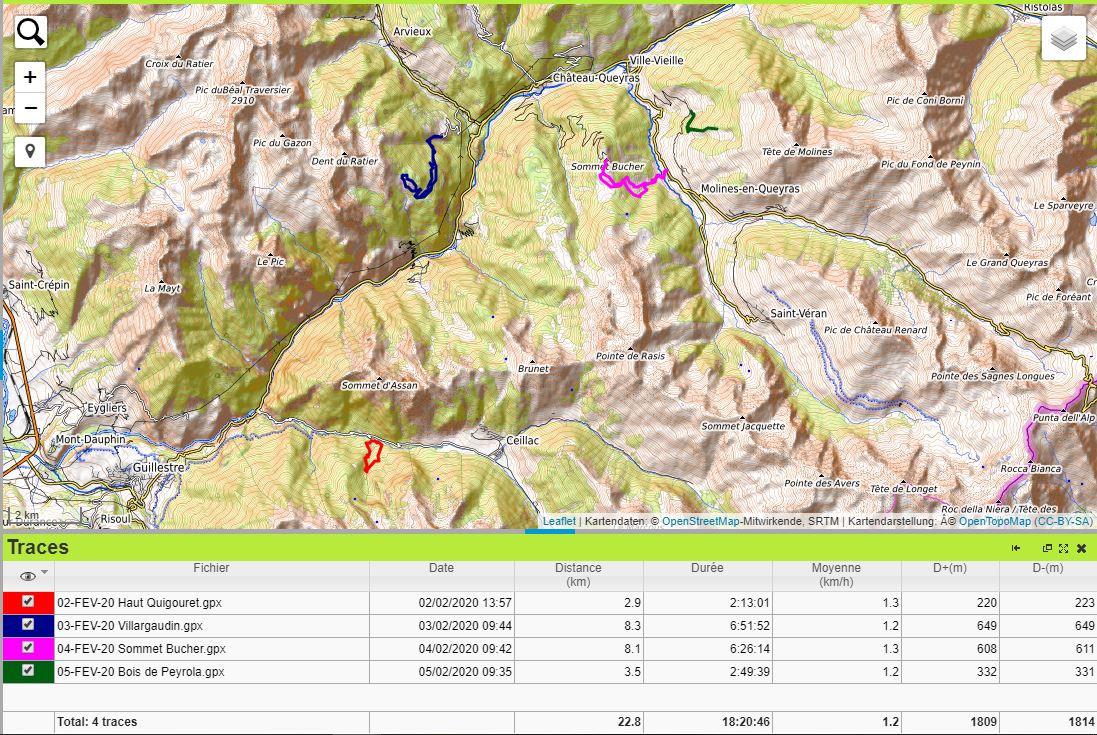Click the location marker button
Screen dimensions: 1097x735
[x=31, y=152]
